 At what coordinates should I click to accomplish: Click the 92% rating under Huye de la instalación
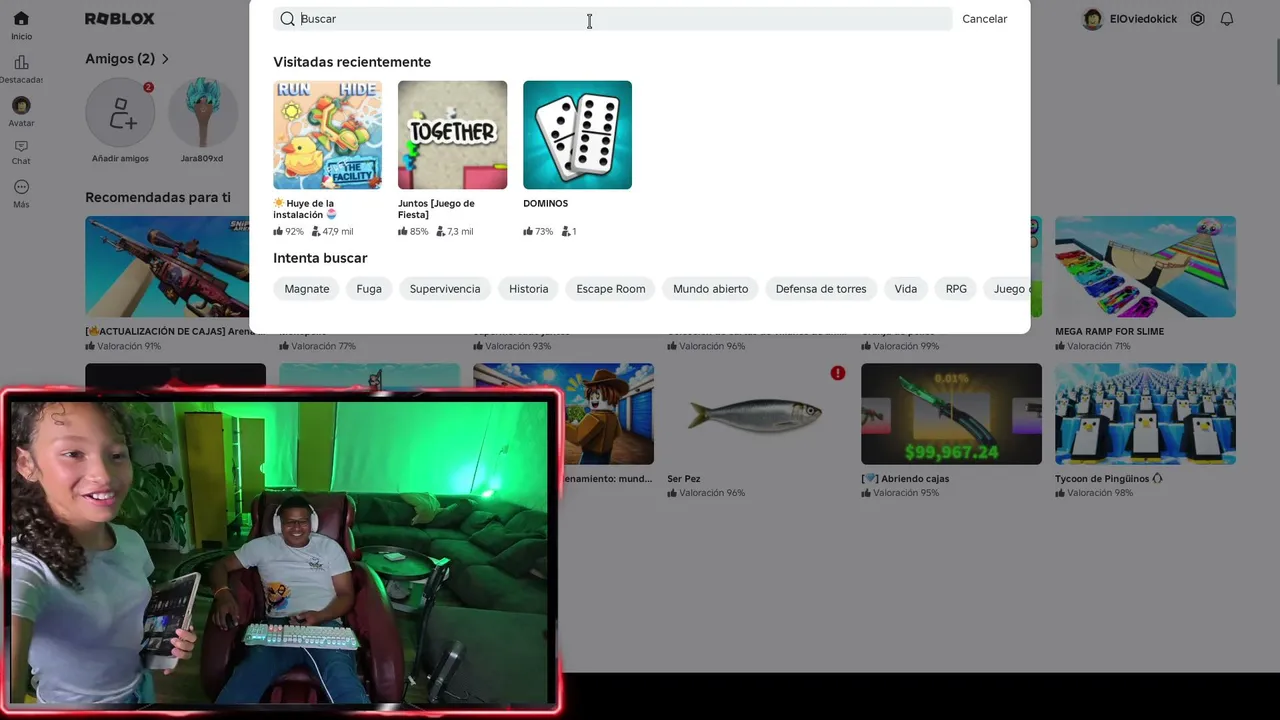coord(288,231)
